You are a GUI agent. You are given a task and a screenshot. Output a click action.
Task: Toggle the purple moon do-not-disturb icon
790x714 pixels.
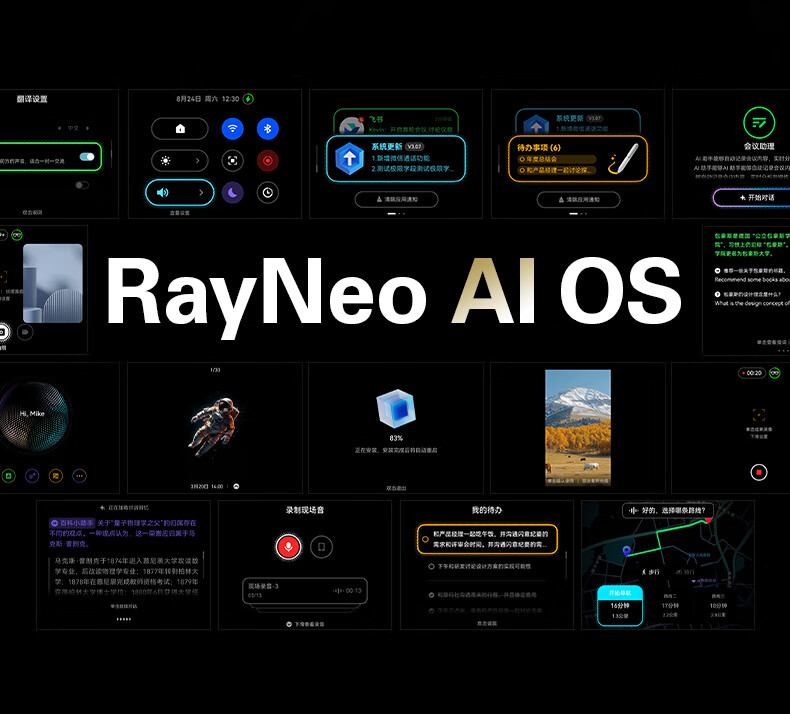tap(232, 192)
